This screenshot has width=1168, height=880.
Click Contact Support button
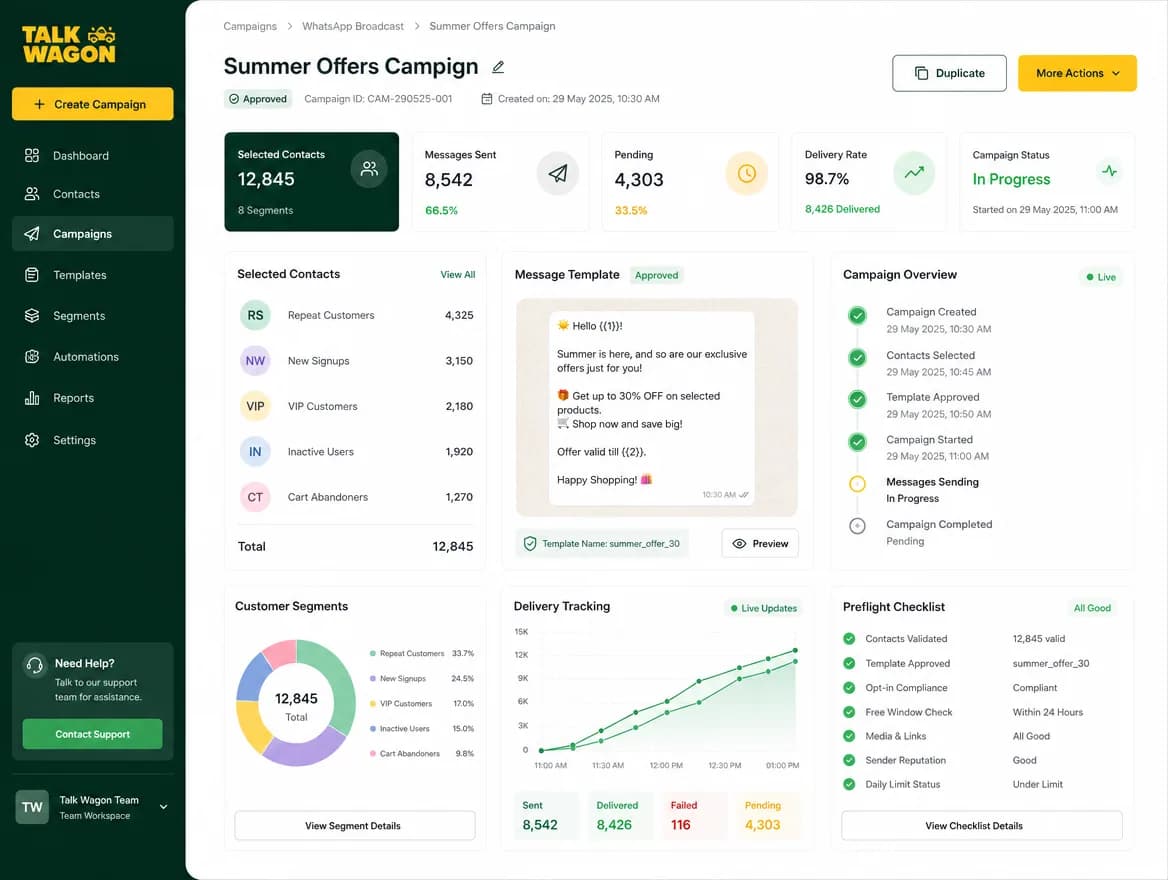tap(92, 734)
